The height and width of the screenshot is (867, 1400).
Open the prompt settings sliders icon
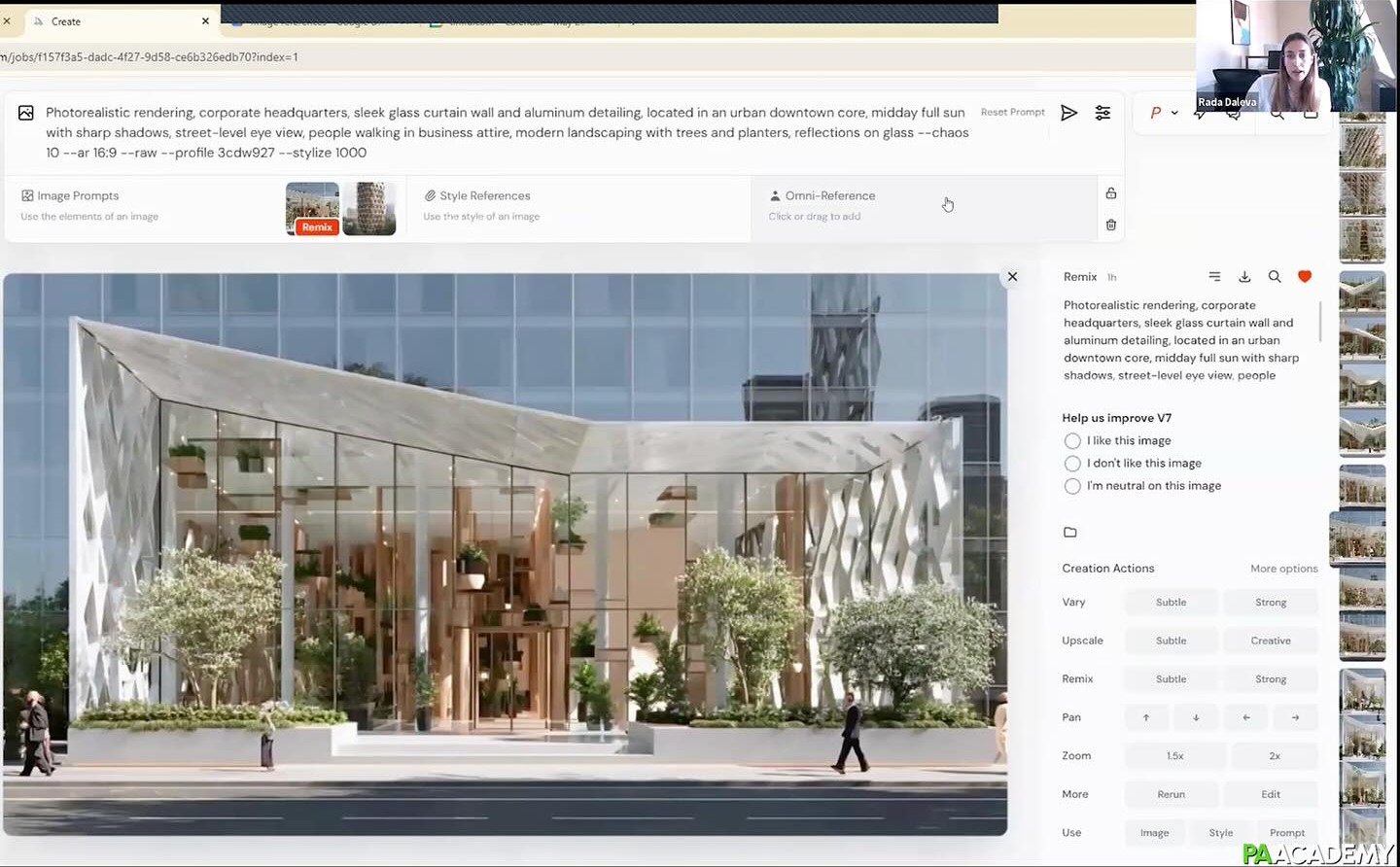(x=1102, y=113)
